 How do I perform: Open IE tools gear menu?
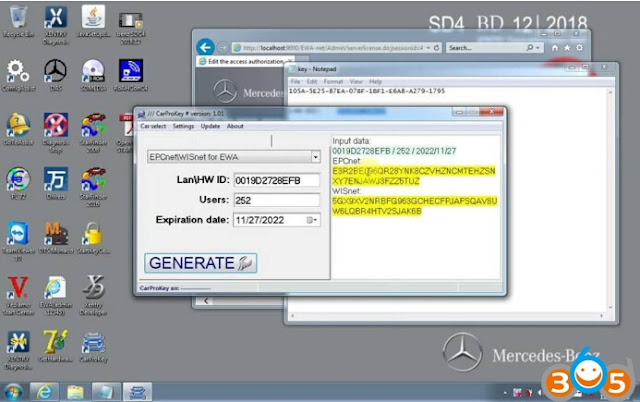[580, 48]
